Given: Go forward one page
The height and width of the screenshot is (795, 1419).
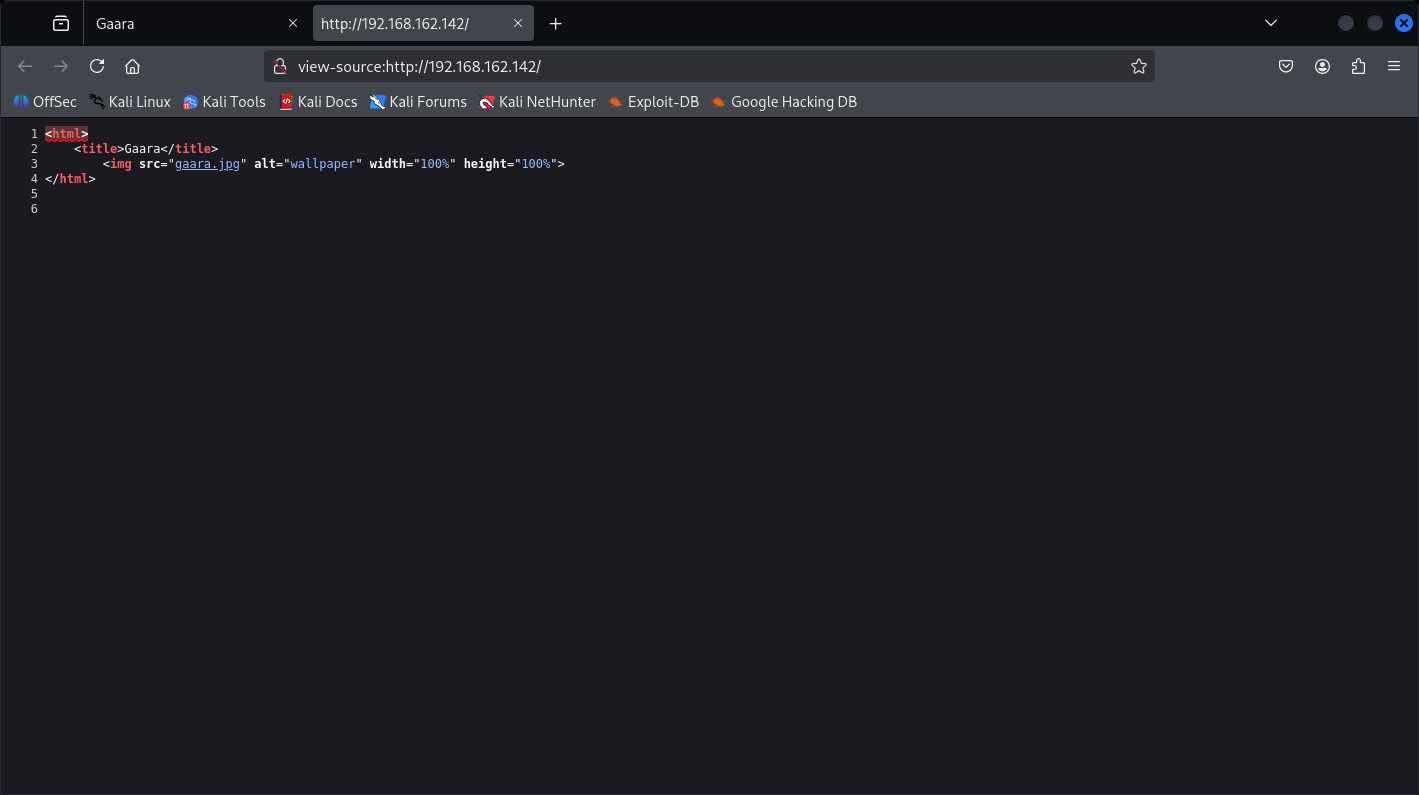Looking at the screenshot, I should [x=61, y=66].
